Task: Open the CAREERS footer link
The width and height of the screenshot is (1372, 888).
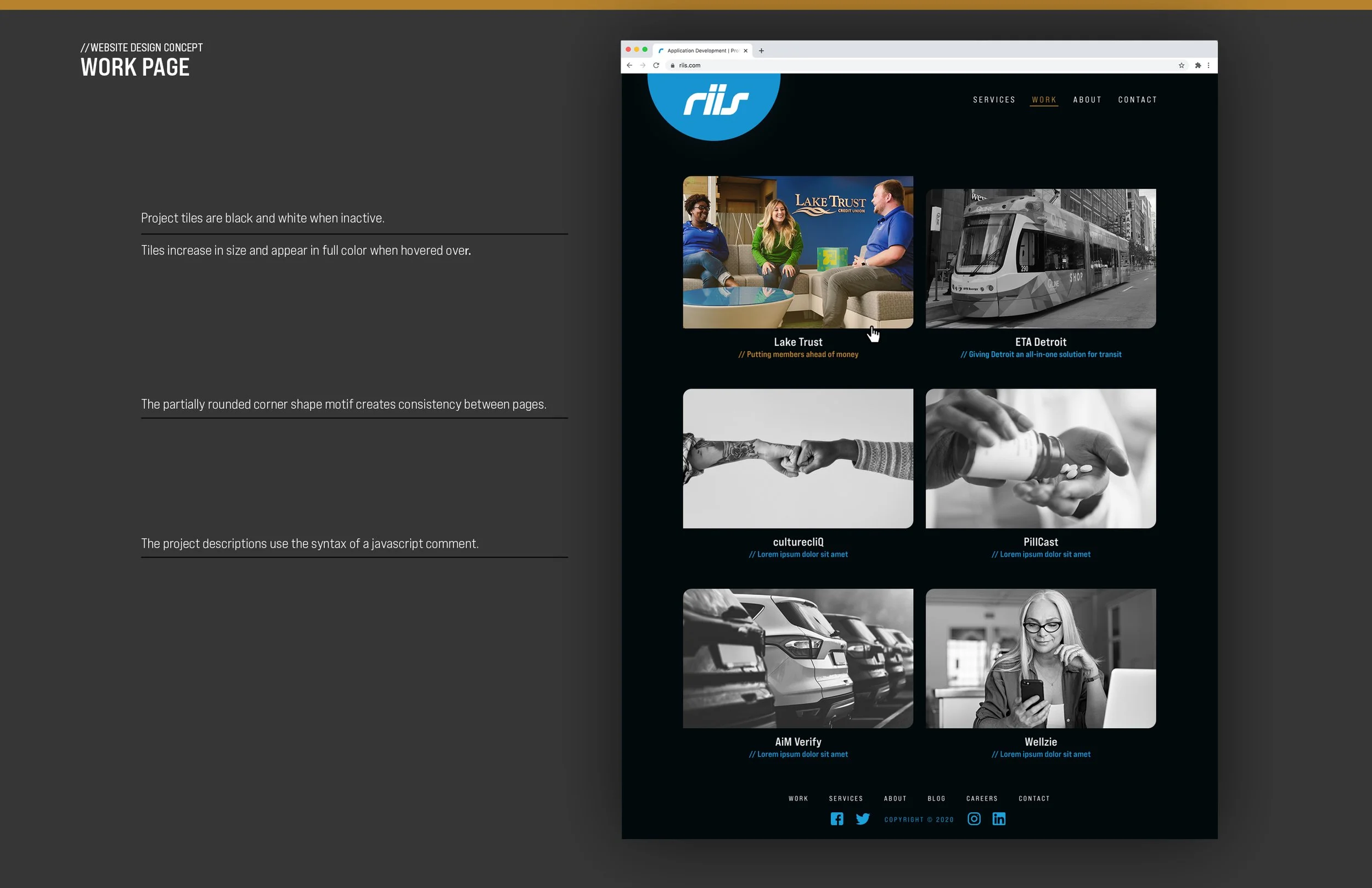Action: coord(982,799)
